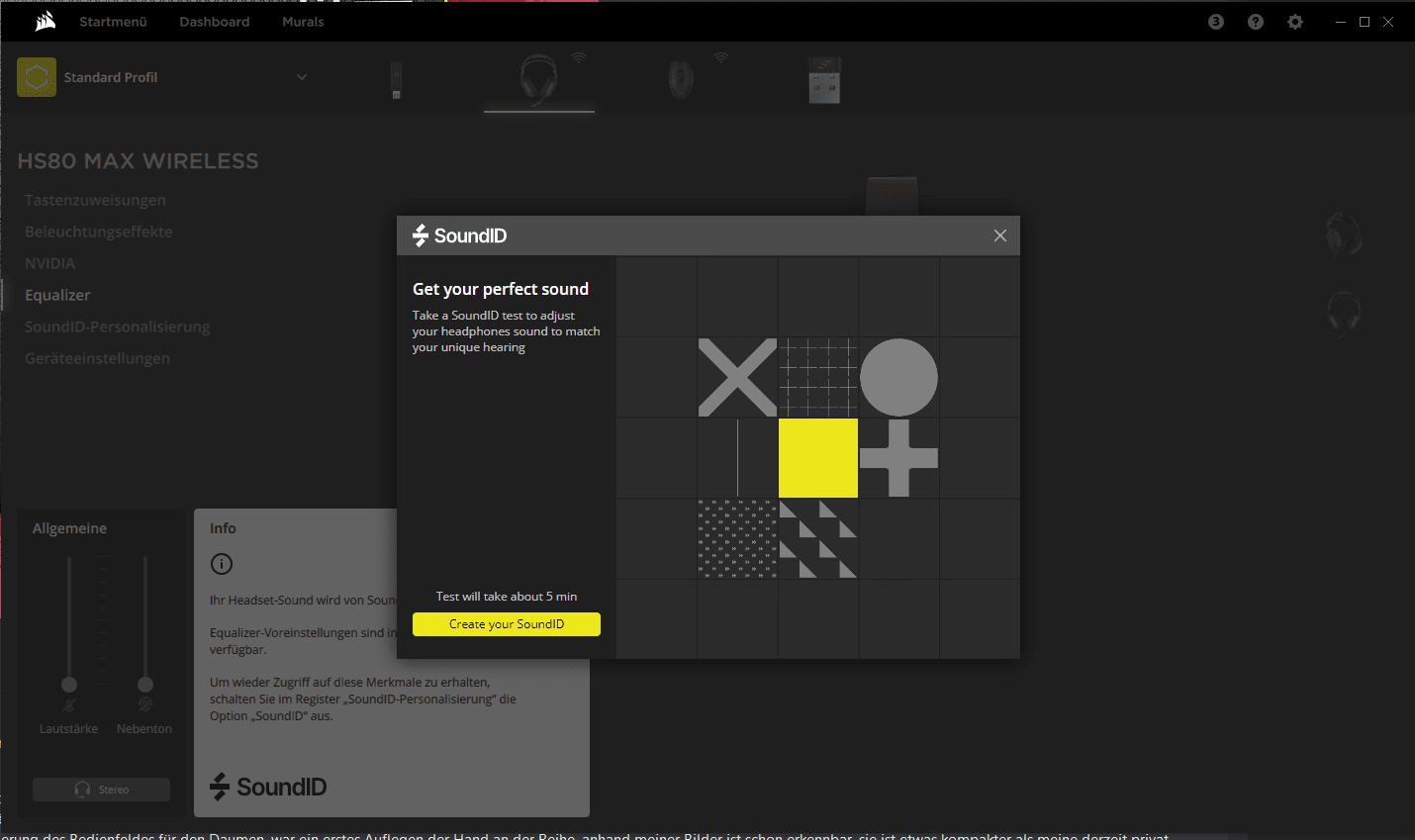Screen dimensions: 1415x840
Task: Toggle mute icon under Lautstärke slider
Action: (69, 705)
